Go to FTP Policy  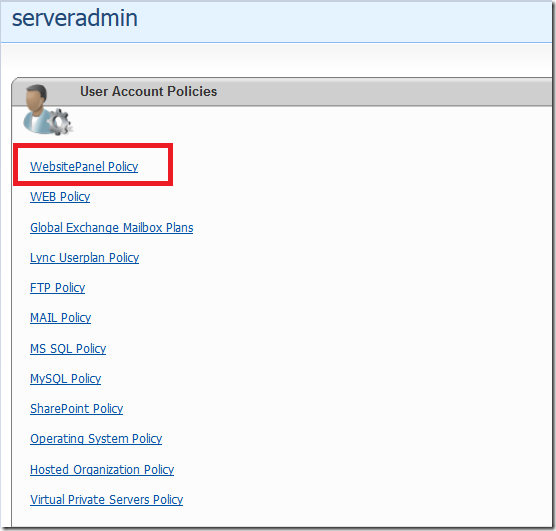coord(57,288)
